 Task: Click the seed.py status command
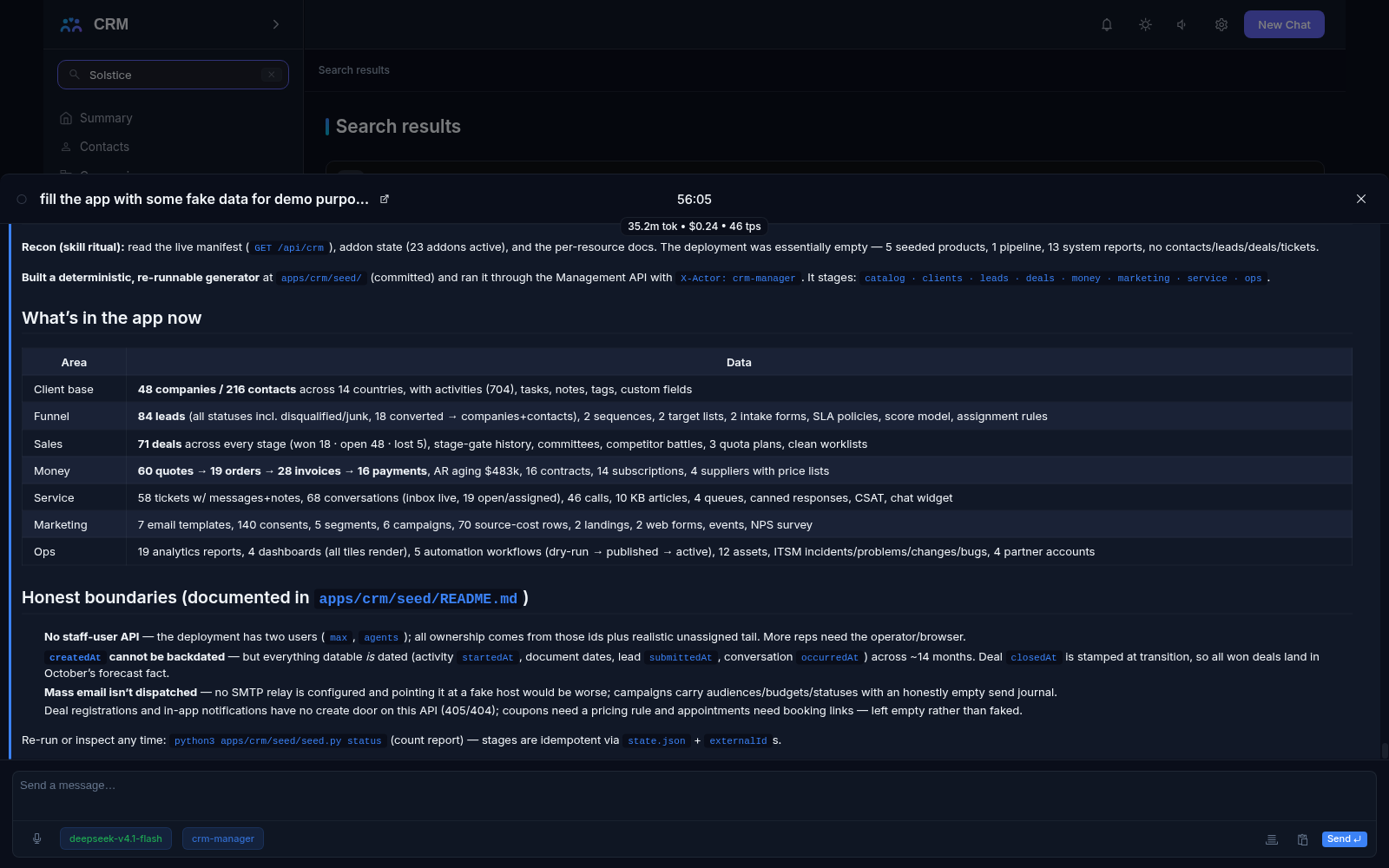(278, 741)
